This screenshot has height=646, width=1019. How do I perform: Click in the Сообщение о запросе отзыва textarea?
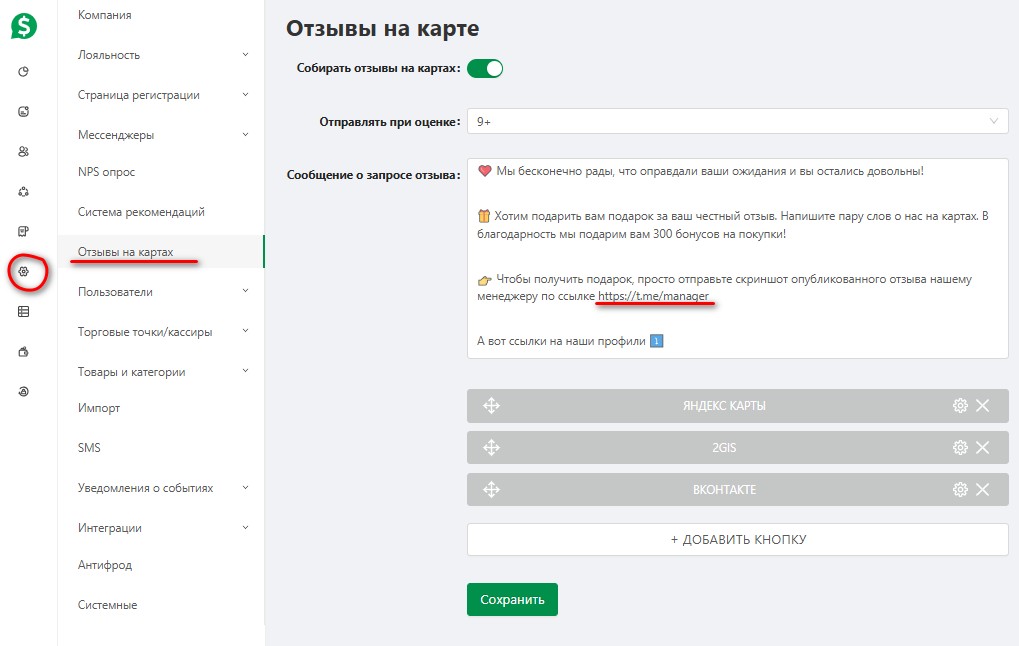coord(738,258)
